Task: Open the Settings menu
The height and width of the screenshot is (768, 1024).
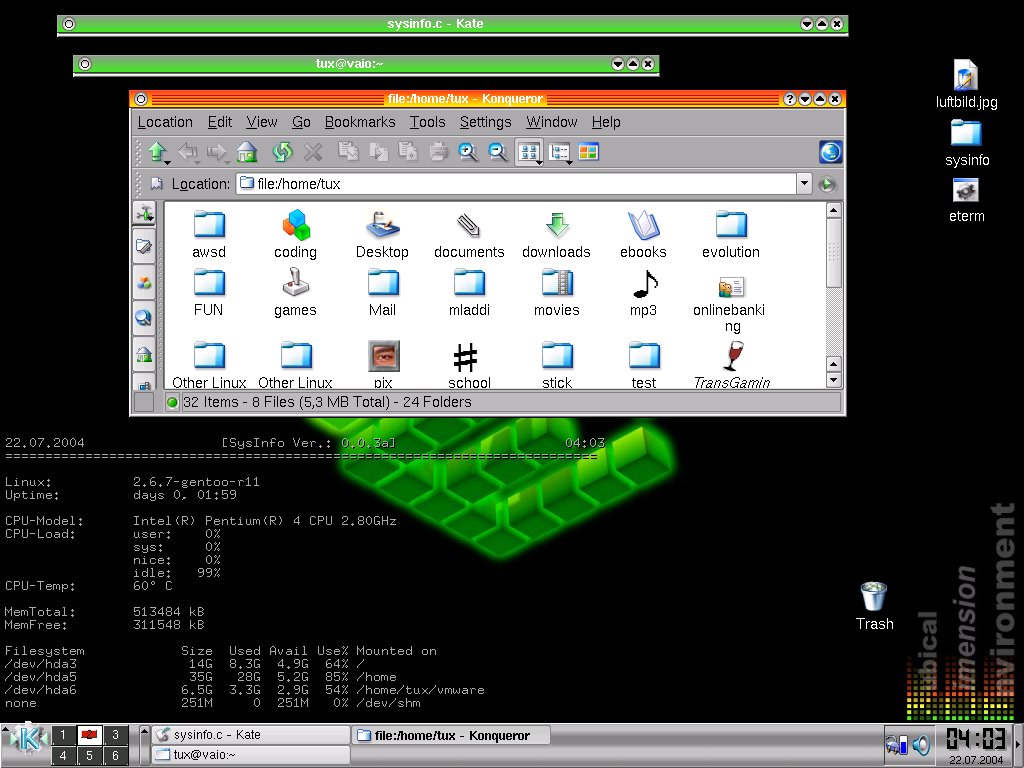Action: coord(485,122)
